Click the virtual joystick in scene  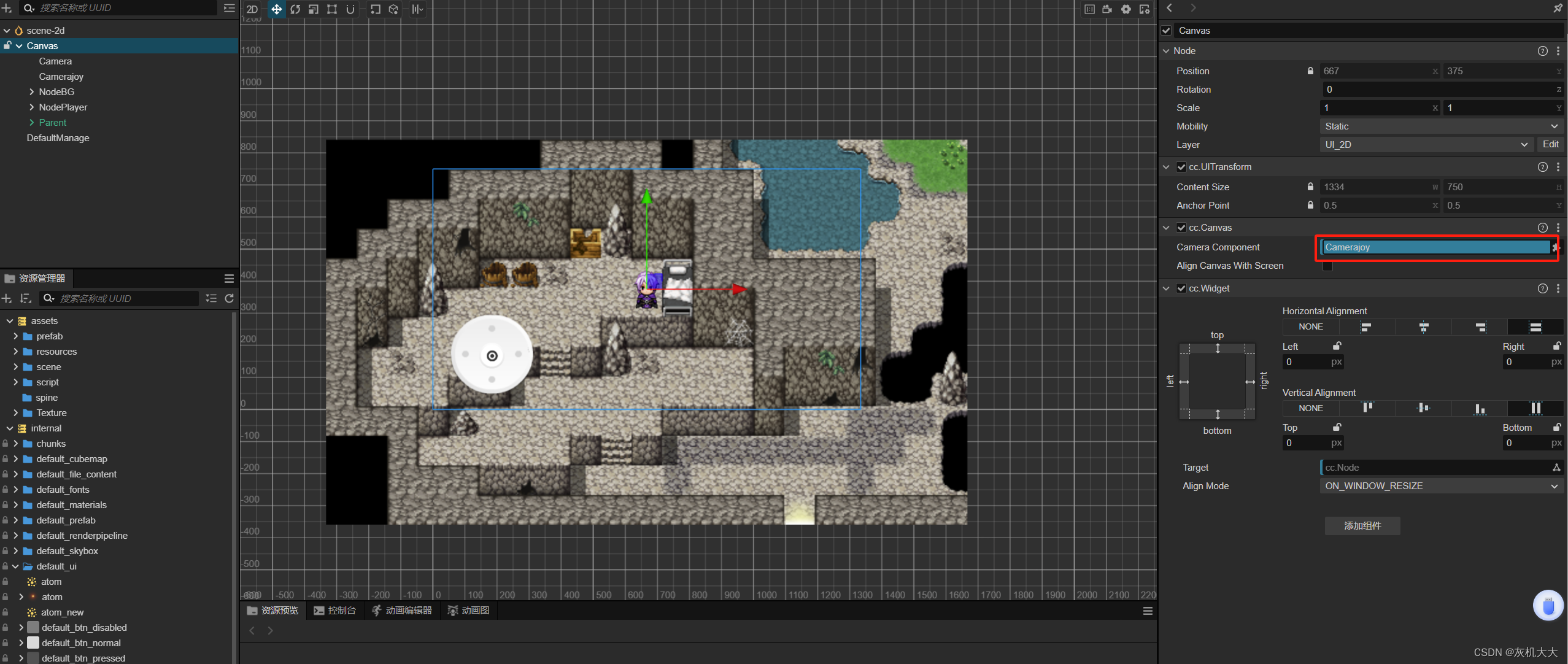coord(492,355)
